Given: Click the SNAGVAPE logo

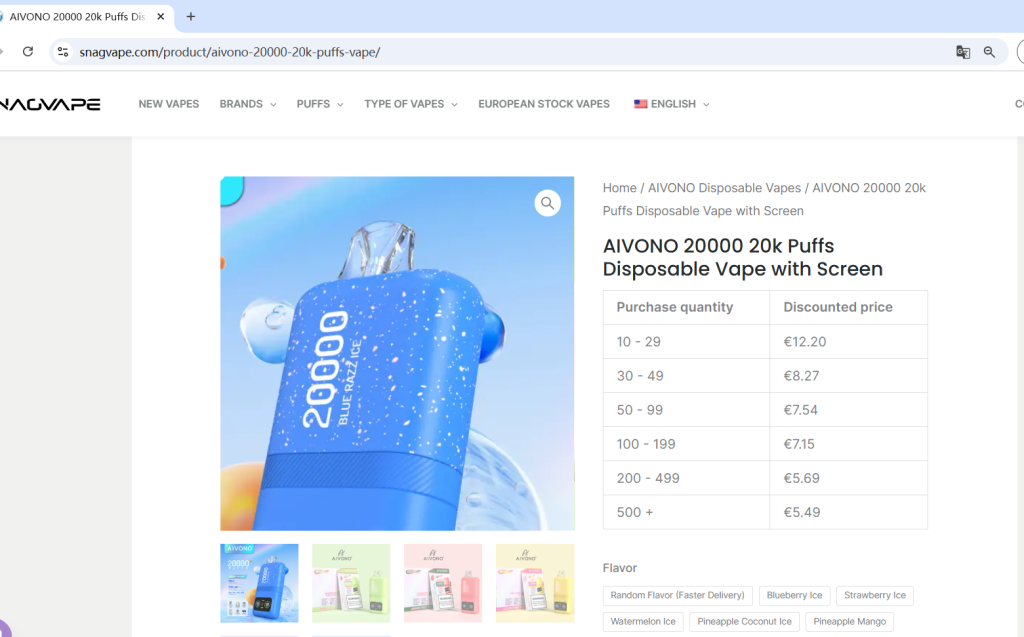Looking at the screenshot, I should (50, 104).
